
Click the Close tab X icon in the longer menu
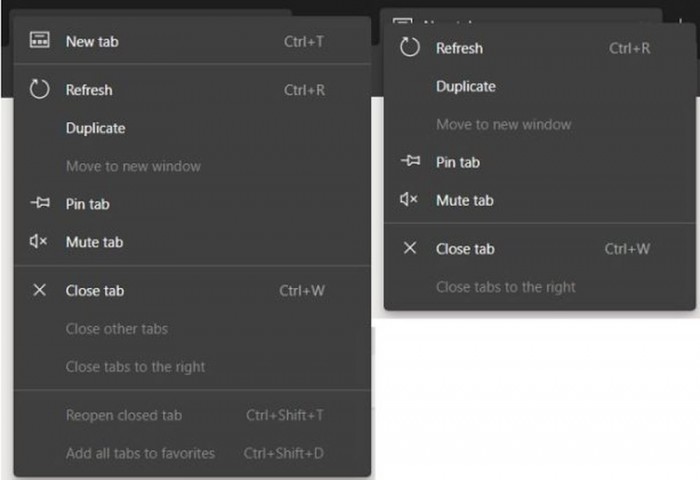click(40, 291)
